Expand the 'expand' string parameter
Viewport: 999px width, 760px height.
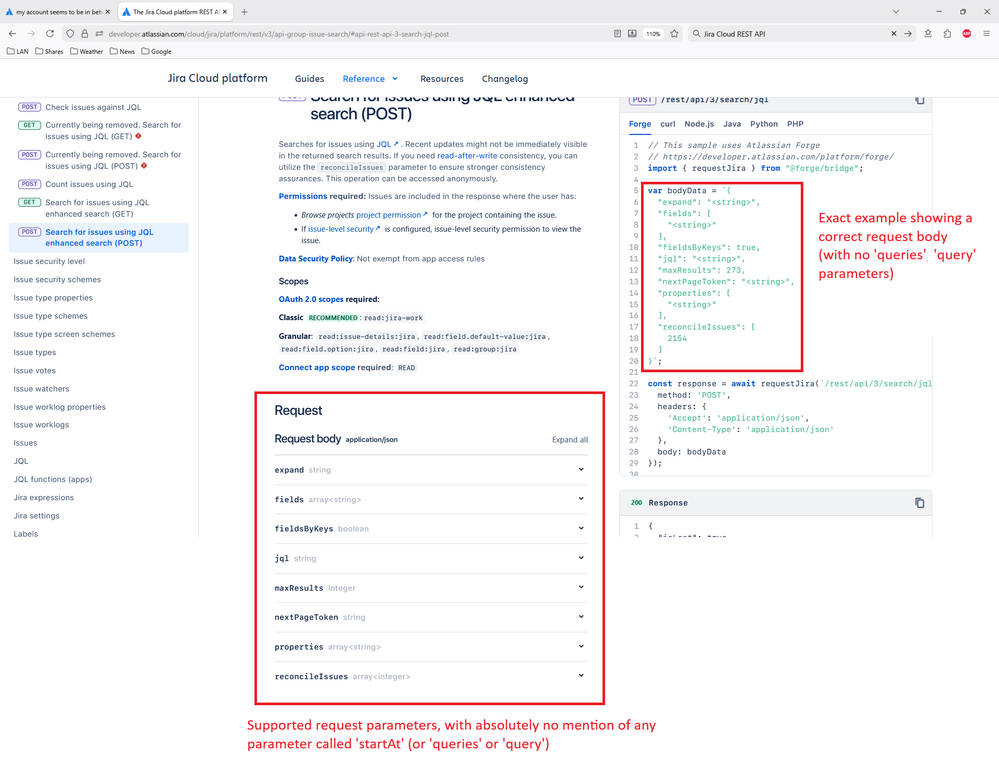(431, 470)
